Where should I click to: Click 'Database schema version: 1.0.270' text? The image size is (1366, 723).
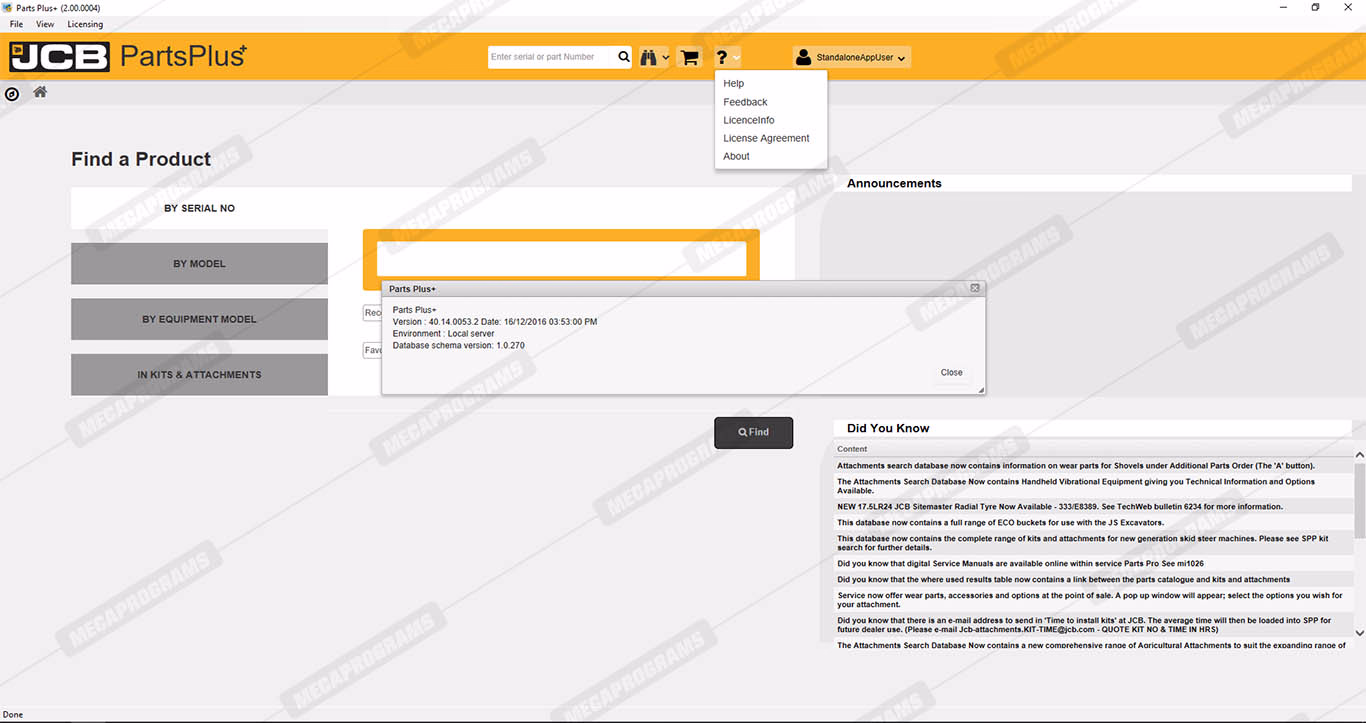pyautogui.click(x=458, y=346)
